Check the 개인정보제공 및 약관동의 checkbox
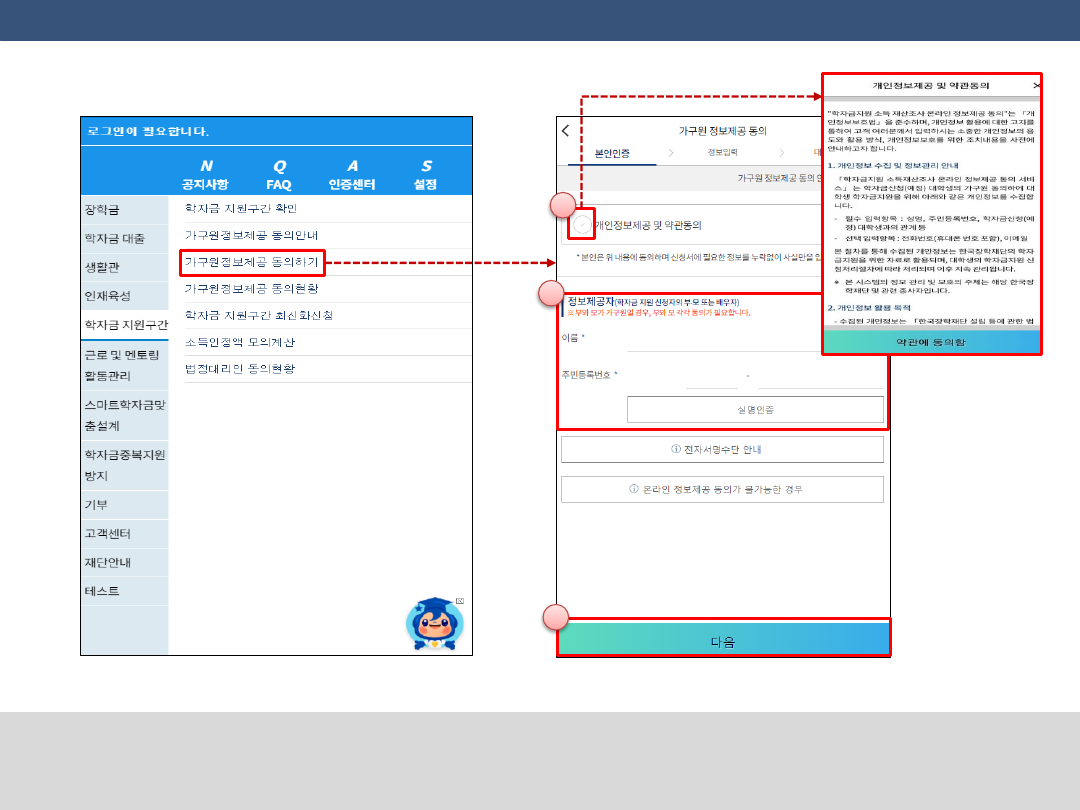Viewport: 1080px width, 810px height. pyautogui.click(x=582, y=226)
